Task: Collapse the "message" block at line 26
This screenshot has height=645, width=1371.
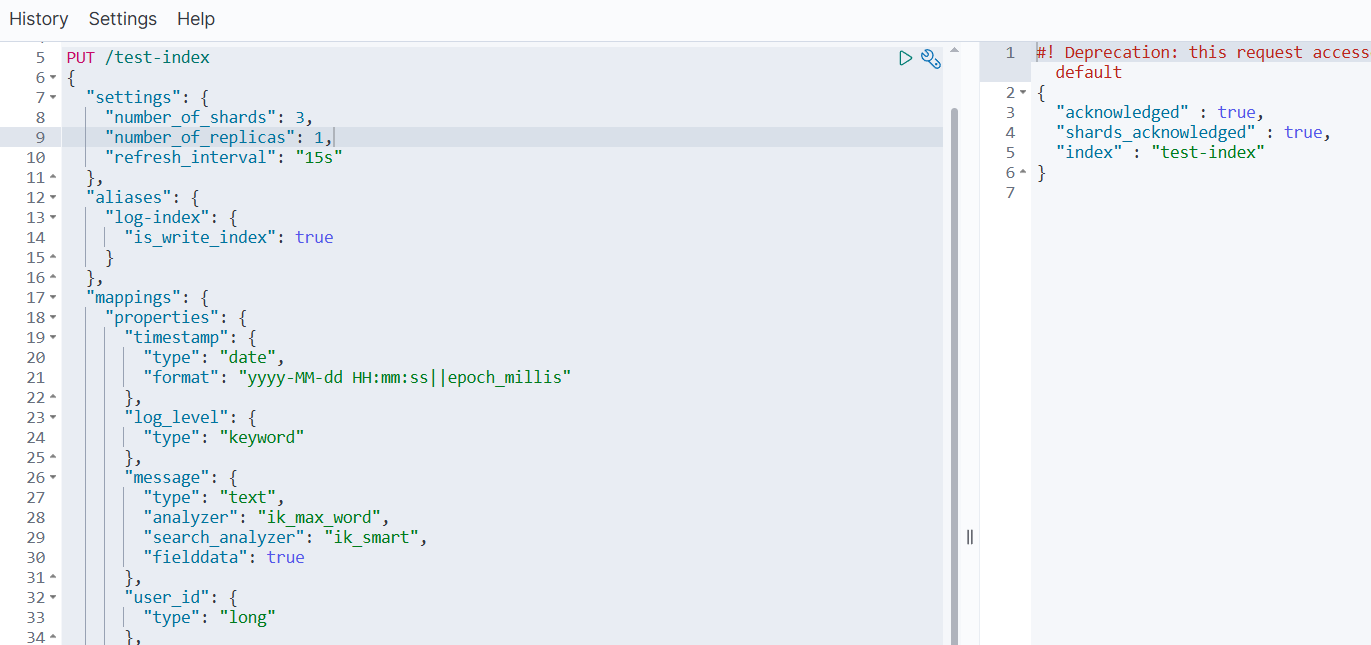Action: (x=53, y=478)
